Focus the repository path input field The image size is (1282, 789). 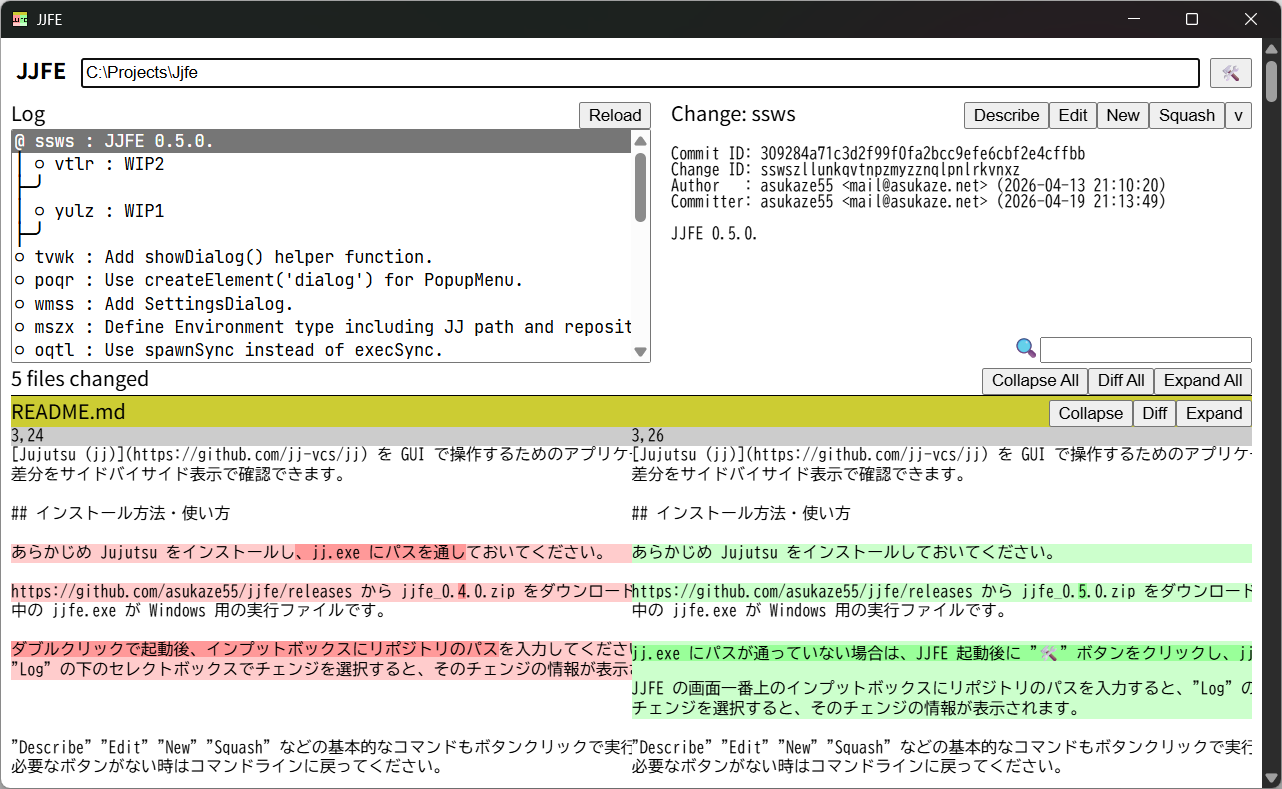(640, 72)
